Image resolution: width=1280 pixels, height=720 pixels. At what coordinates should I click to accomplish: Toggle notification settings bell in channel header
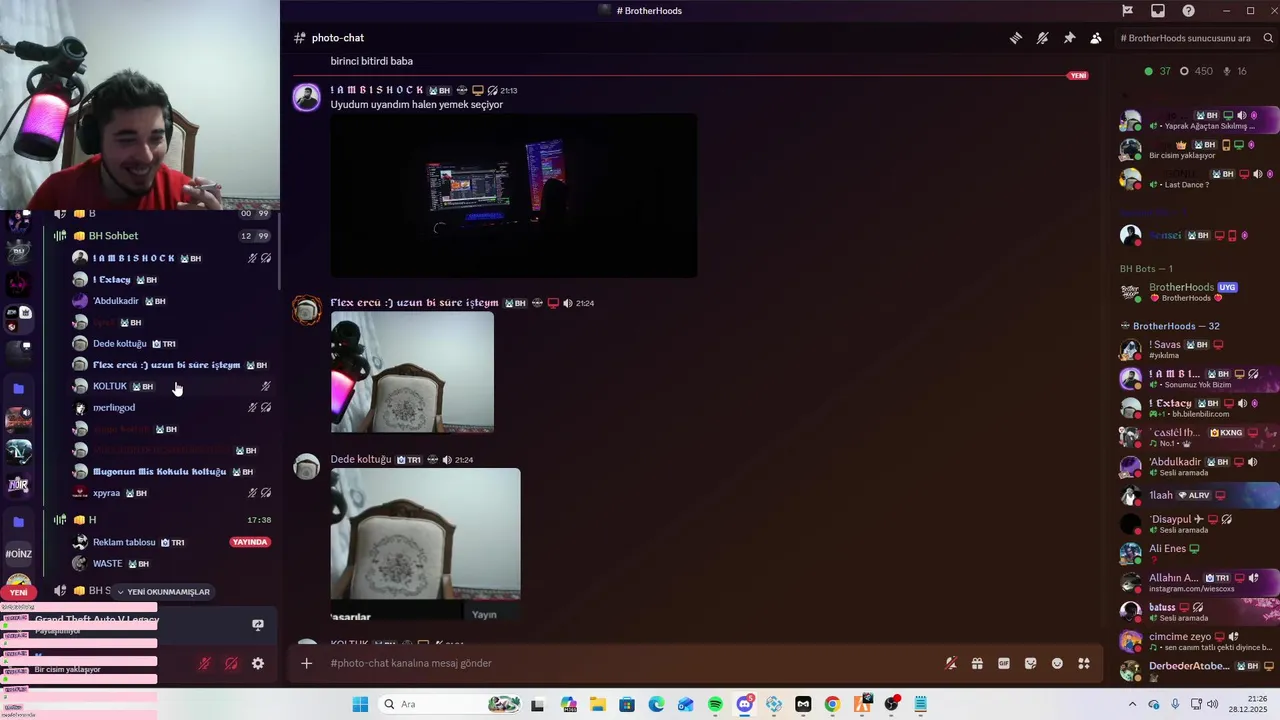point(1043,38)
